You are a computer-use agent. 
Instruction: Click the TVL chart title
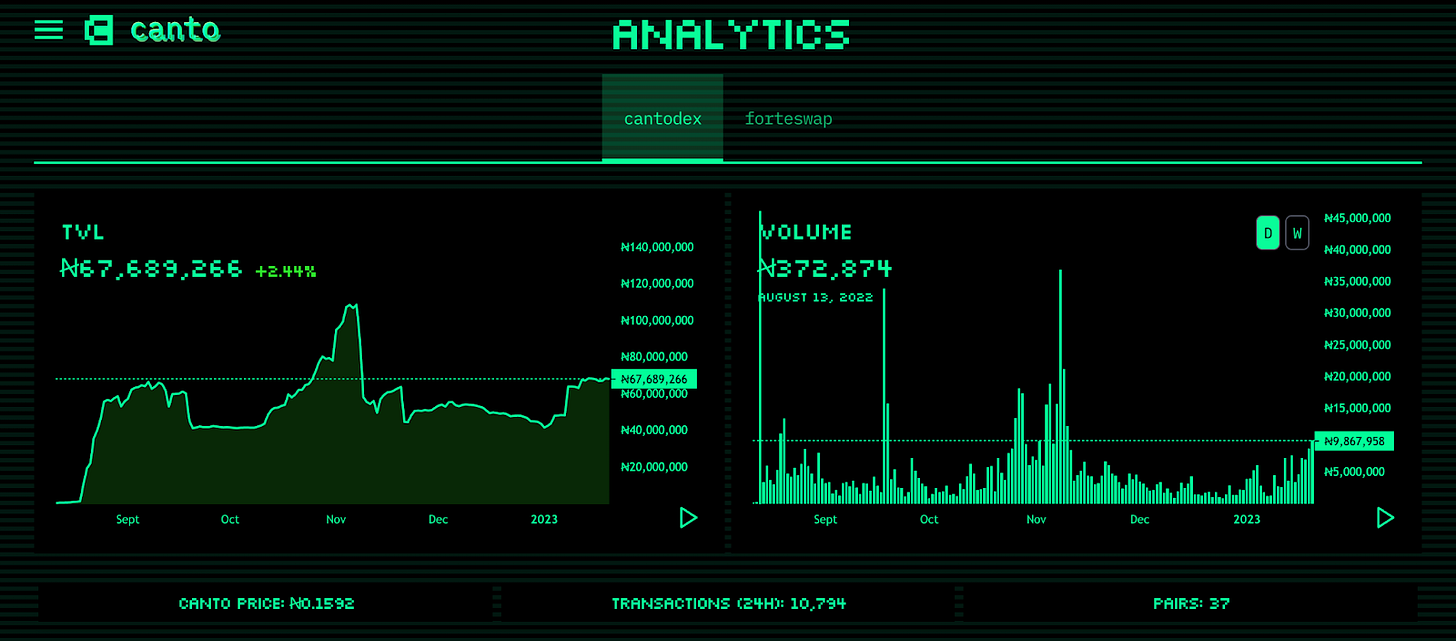83,232
